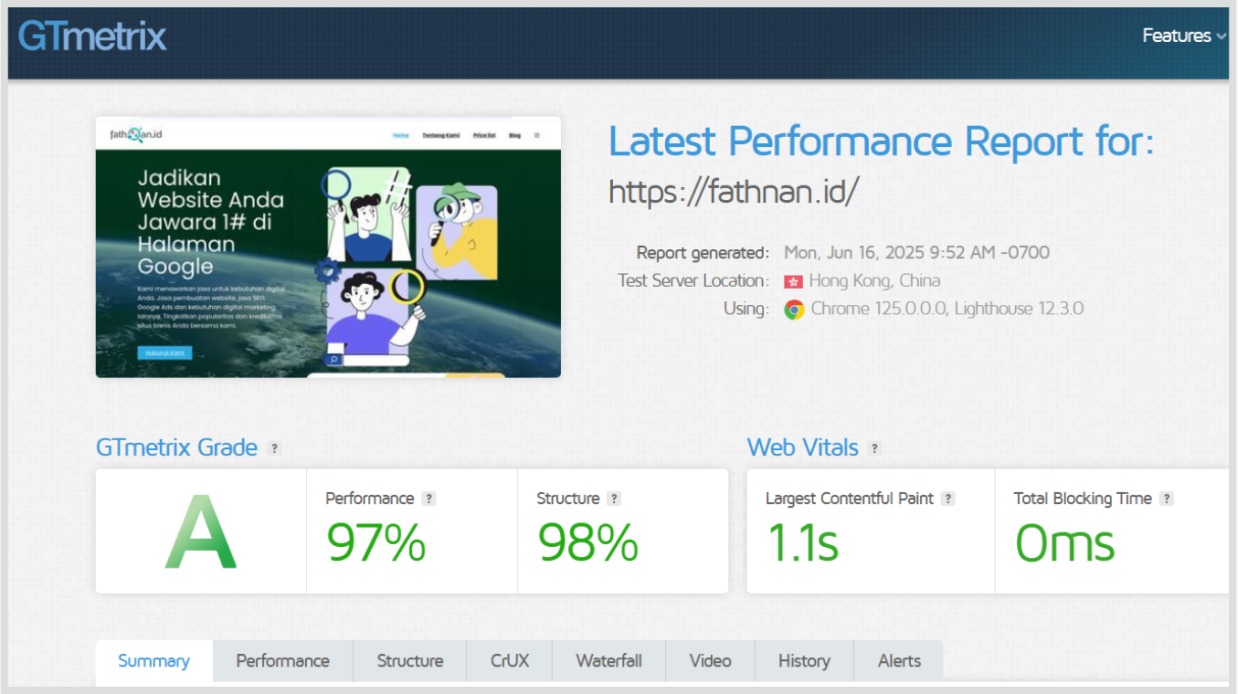Open the Features dropdown menu

1185,36
